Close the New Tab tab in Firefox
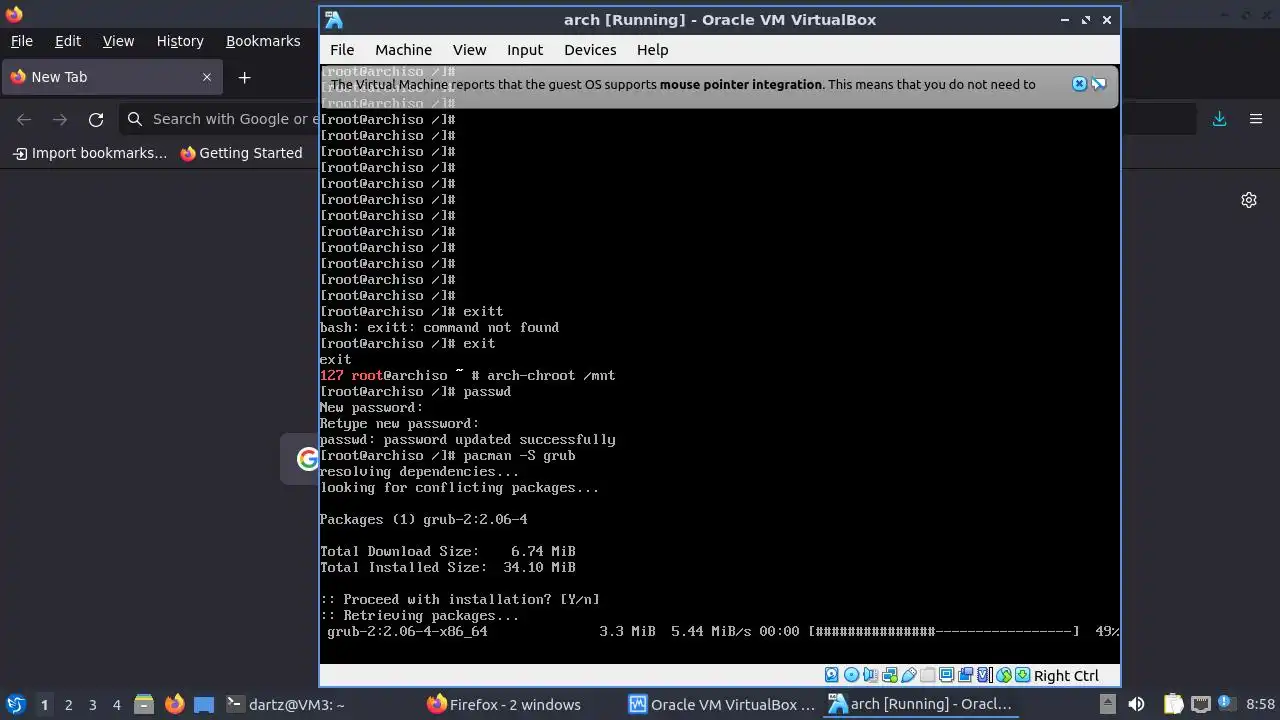Viewport: 1280px width, 720px height. click(207, 77)
